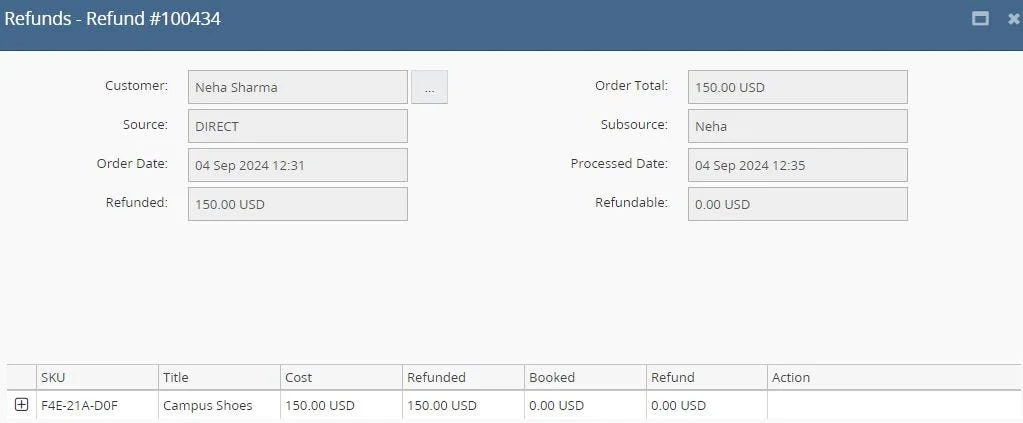The height and width of the screenshot is (423, 1023).
Task: Sort by the Title column header
Action: [218, 377]
